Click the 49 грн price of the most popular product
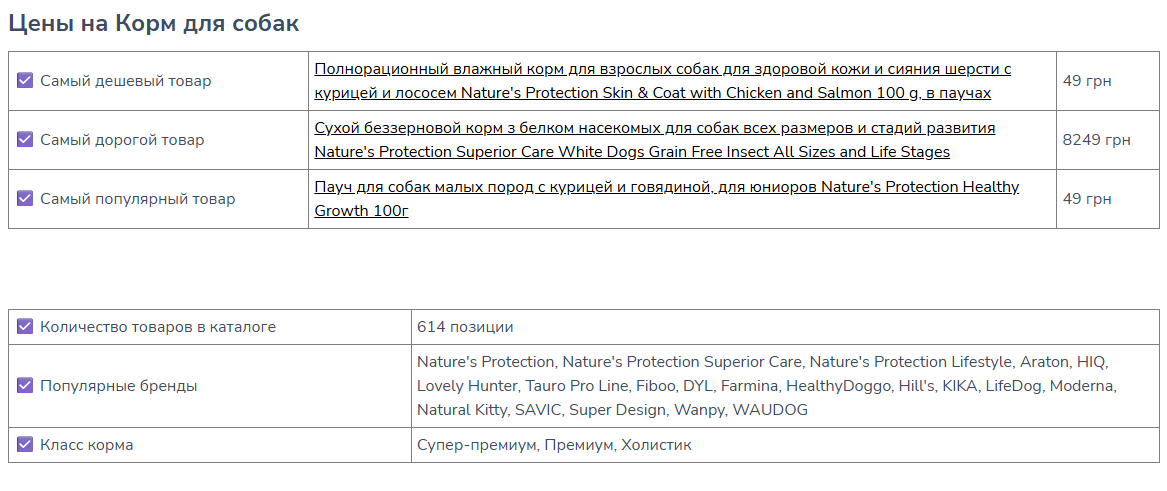1167x491 pixels. coord(1087,199)
